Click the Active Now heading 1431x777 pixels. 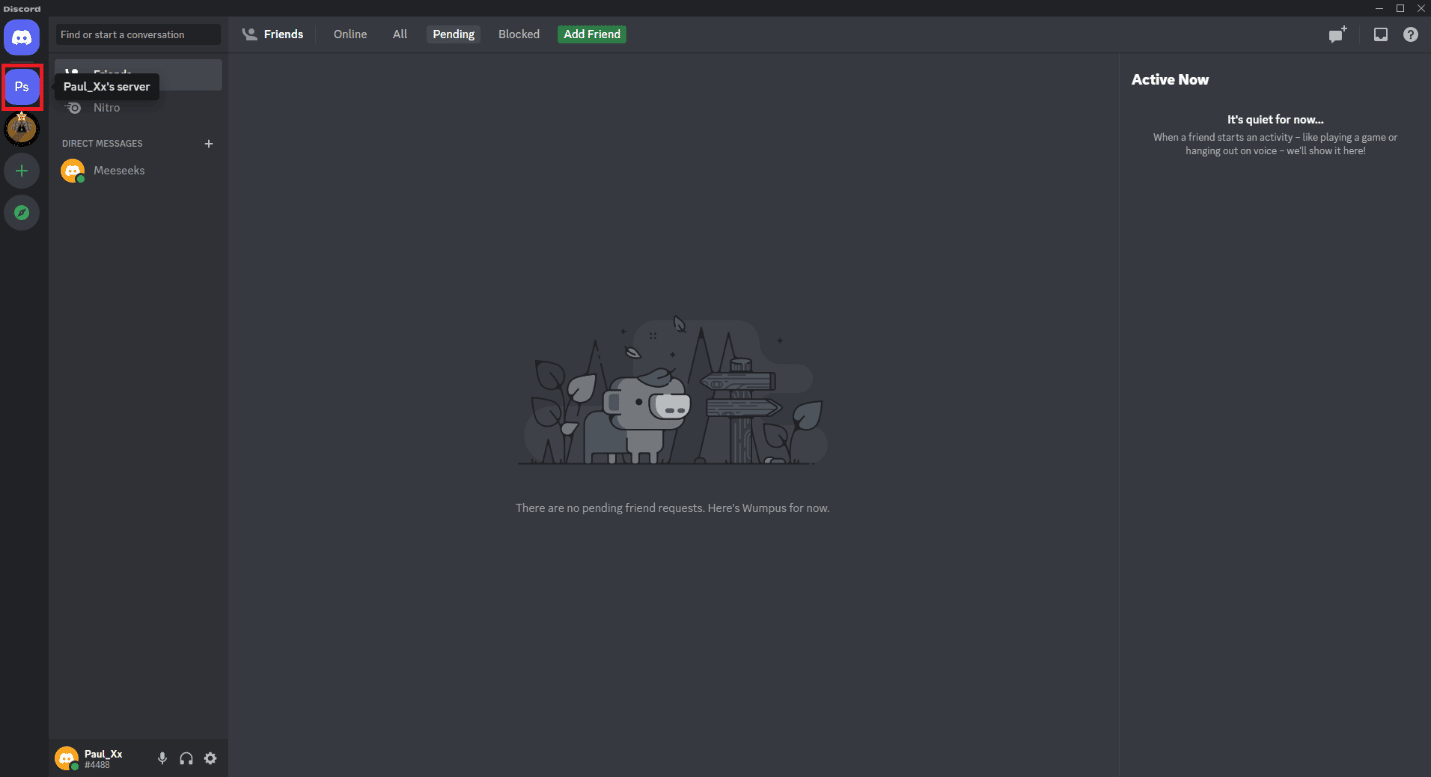pyautogui.click(x=1170, y=80)
